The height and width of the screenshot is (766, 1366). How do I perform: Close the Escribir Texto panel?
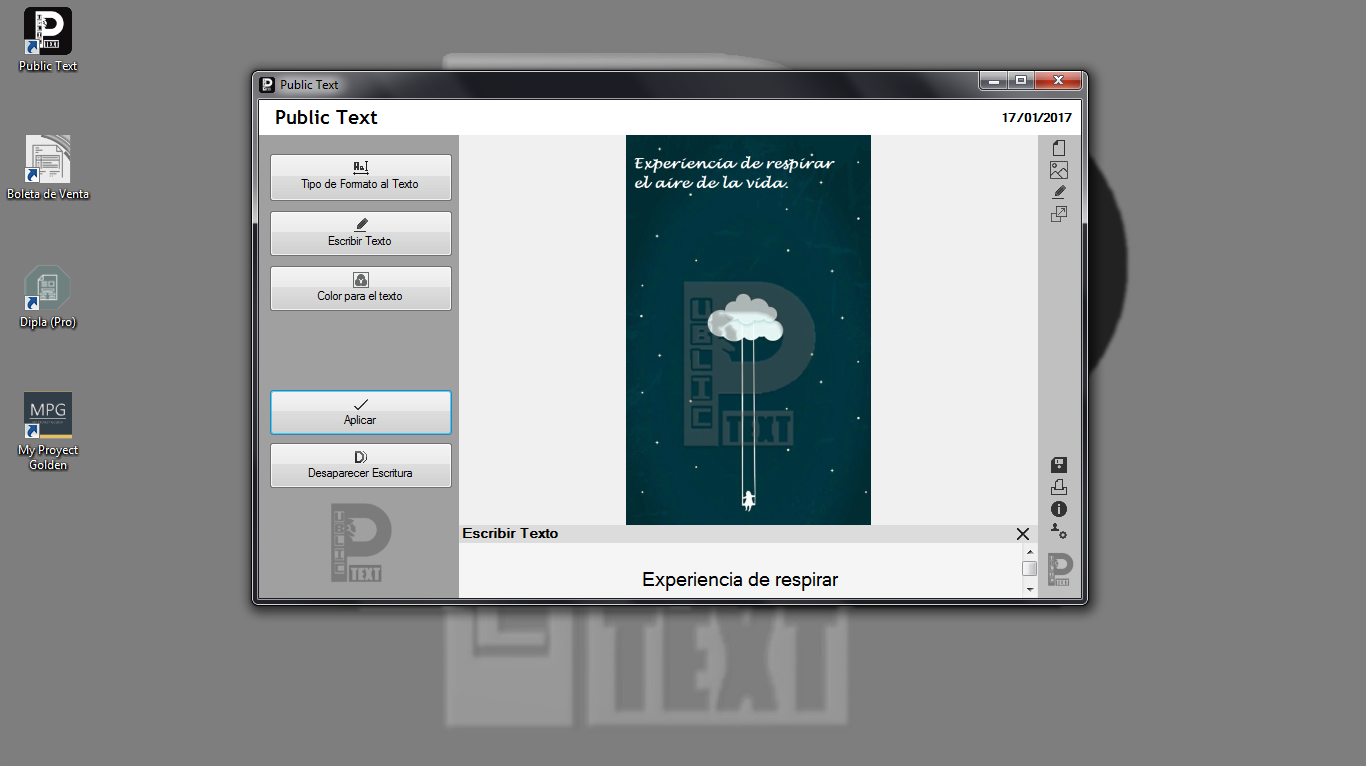[1022, 534]
